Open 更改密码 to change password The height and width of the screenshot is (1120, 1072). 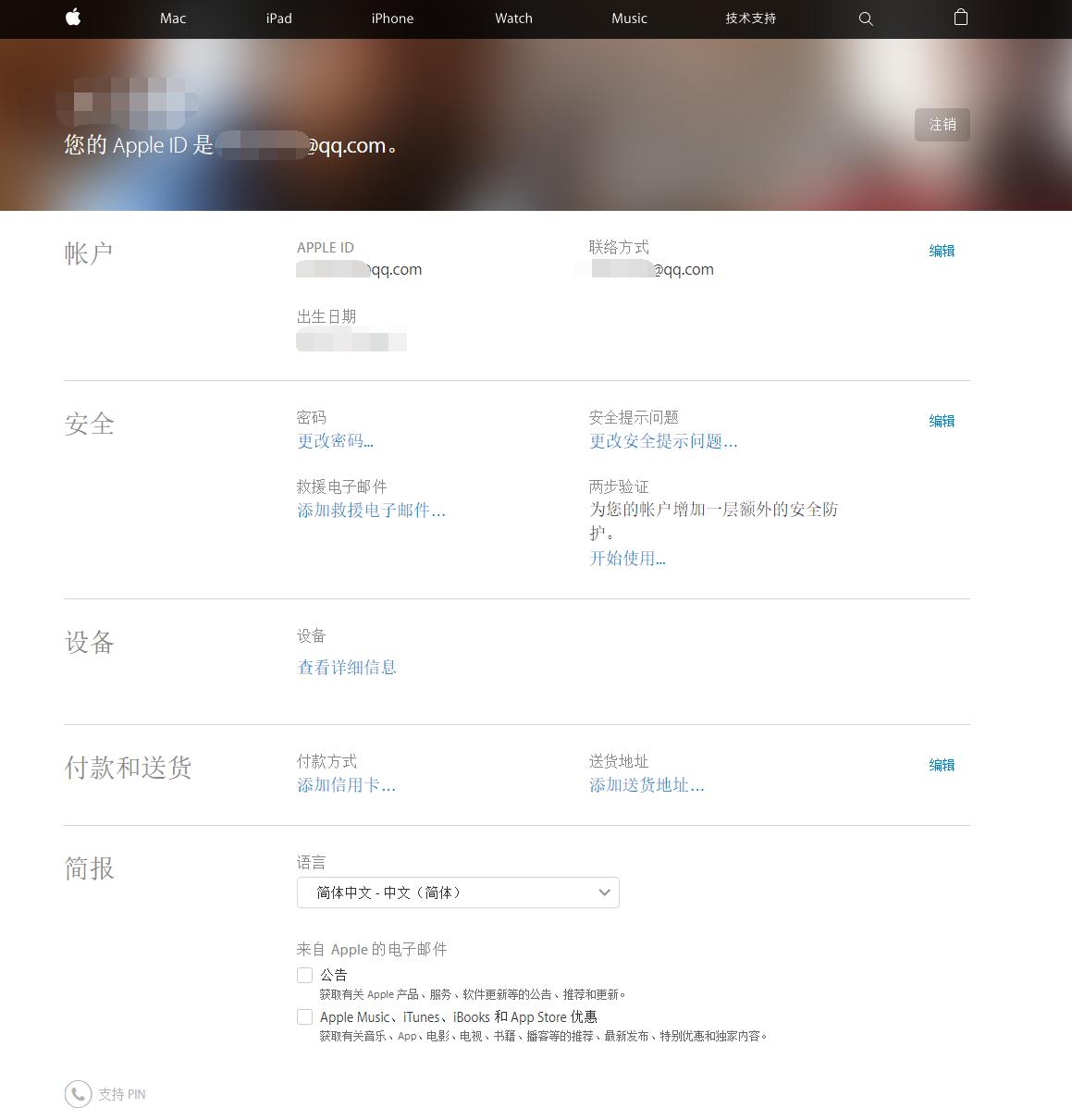click(x=335, y=441)
